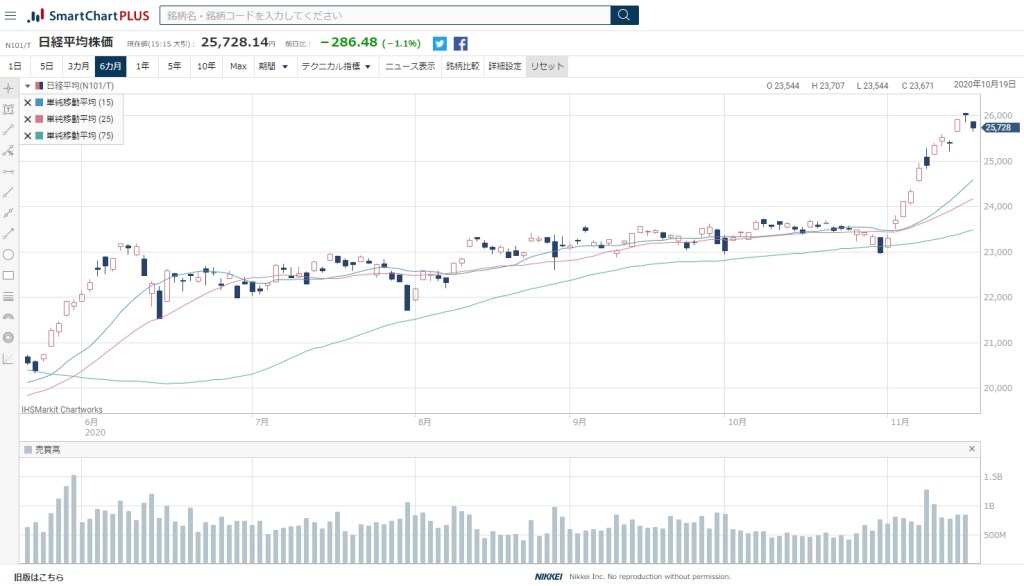Click the stock name search field

385,15
